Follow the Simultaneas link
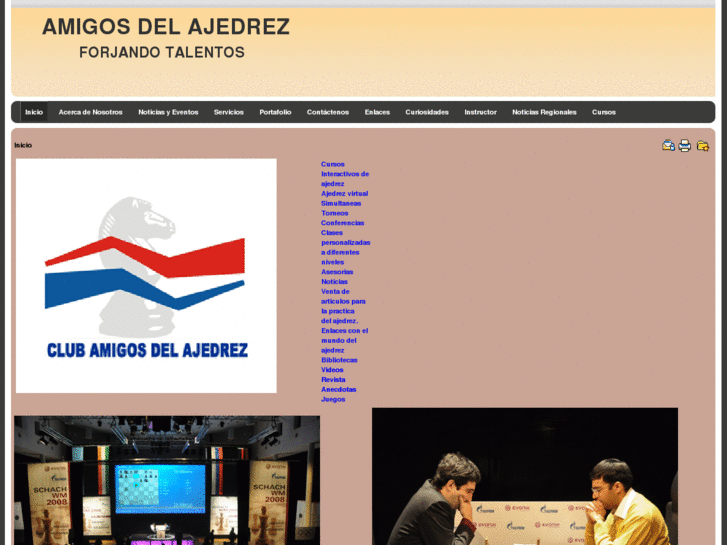This screenshot has height=545, width=727. pos(341,203)
